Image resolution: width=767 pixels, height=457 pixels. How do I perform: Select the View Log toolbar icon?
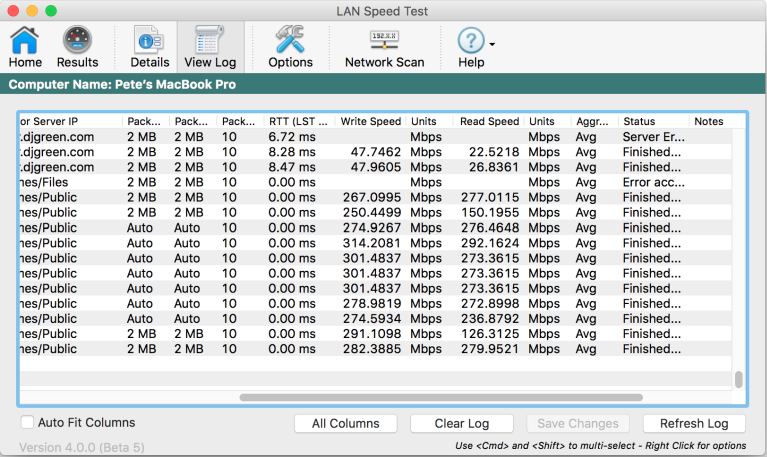click(x=210, y=47)
